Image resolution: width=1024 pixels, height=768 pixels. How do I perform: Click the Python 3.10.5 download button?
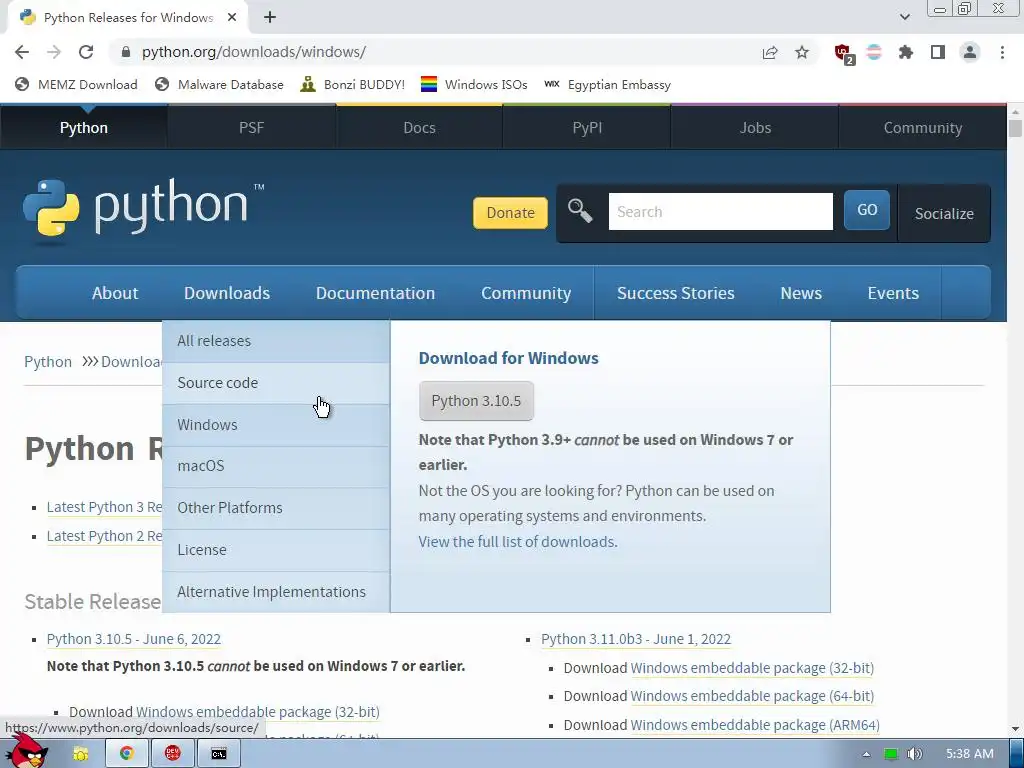click(476, 401)
